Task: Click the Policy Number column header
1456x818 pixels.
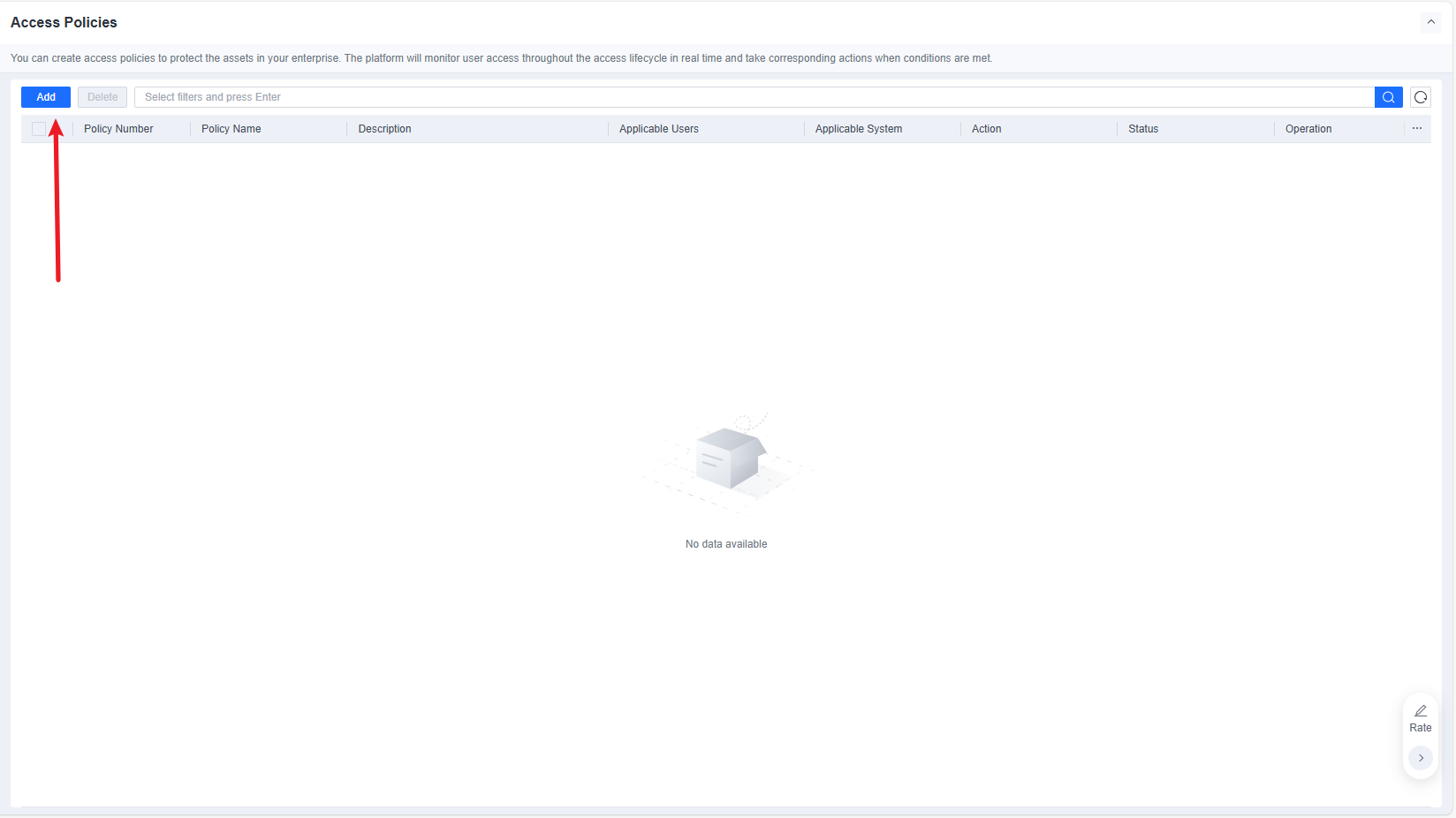Action: [118, 129]
